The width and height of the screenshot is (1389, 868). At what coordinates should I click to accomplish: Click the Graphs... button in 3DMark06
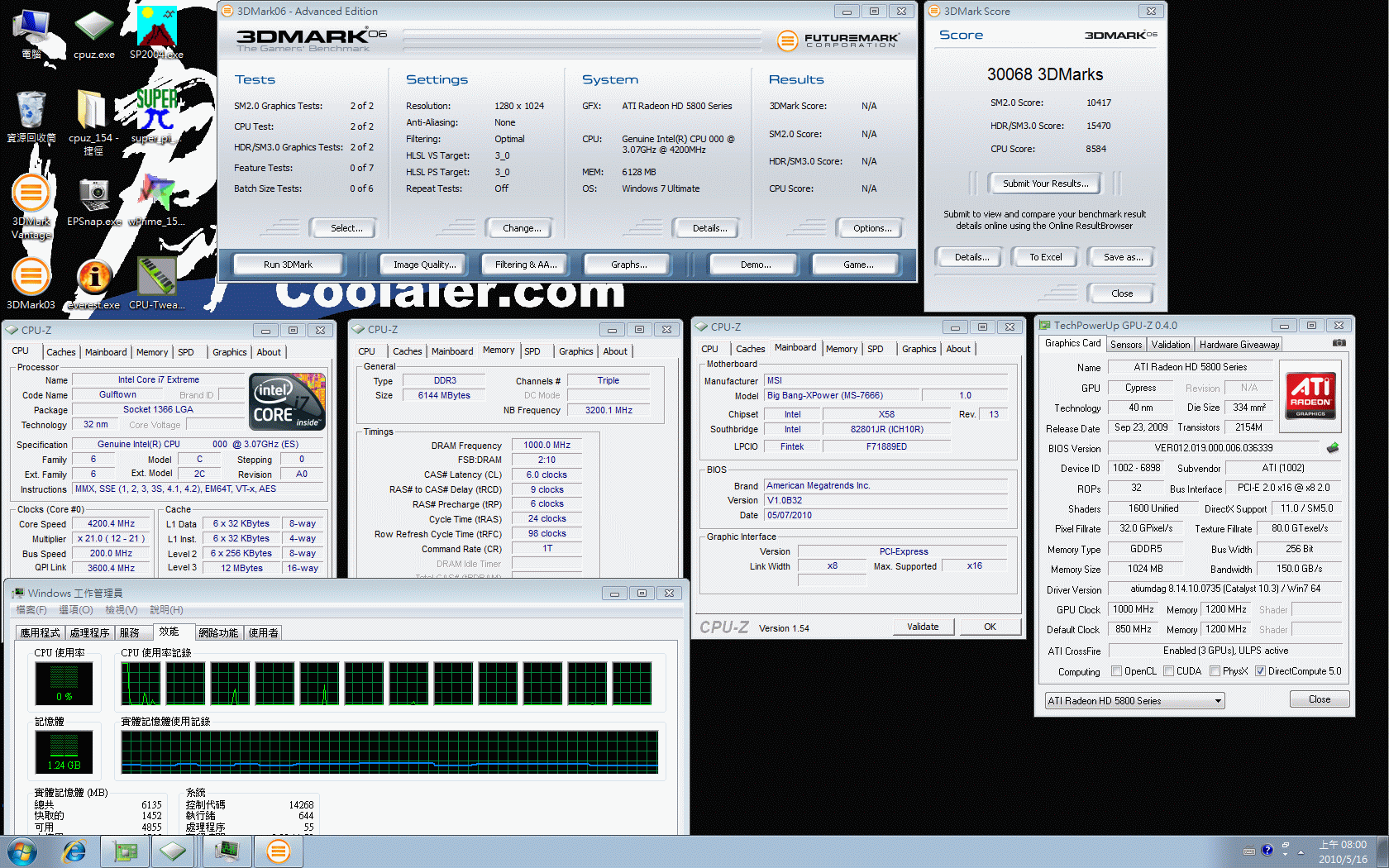coord(628,265)
